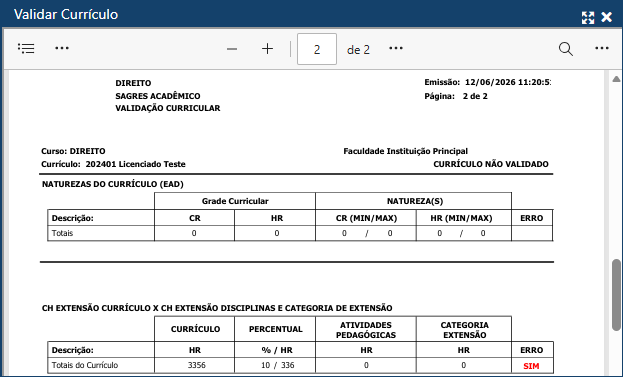The image size is (623, 377).
Task: Select 'Currículo: 202401 Licenciado Teste' text
Action: click(113, 164)
